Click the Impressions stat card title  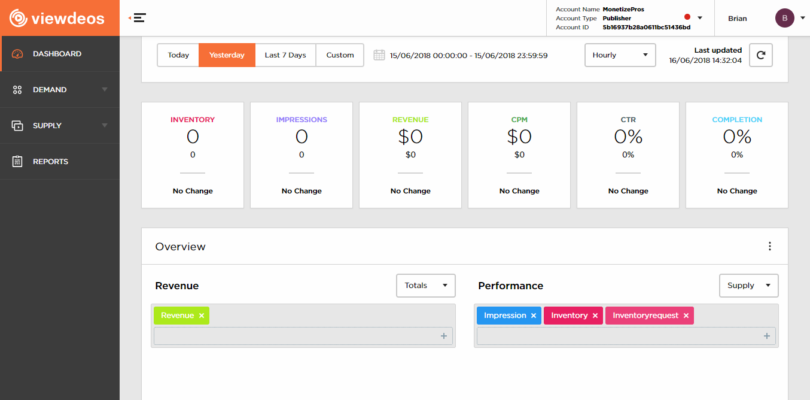[x=302, y=120]
